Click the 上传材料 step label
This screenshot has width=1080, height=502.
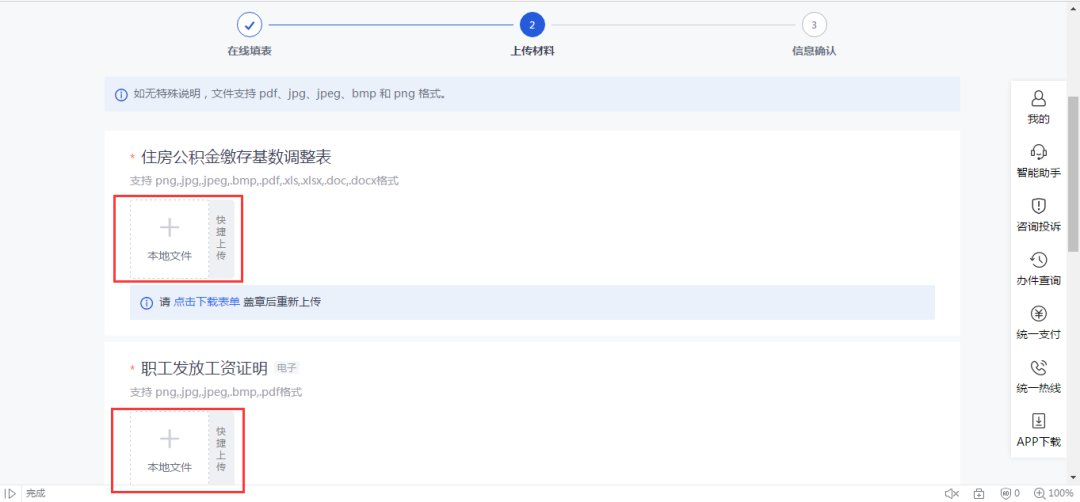point(532,51)
